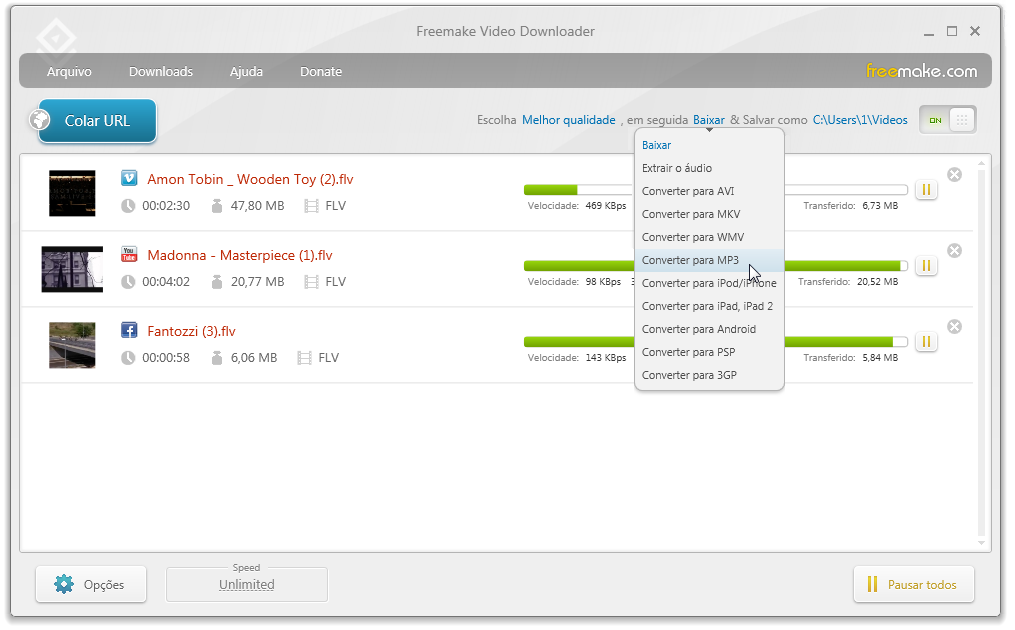Click the film icon in Fantozzi row
This screenshot has height=630, width=1015.
(304, 357)
